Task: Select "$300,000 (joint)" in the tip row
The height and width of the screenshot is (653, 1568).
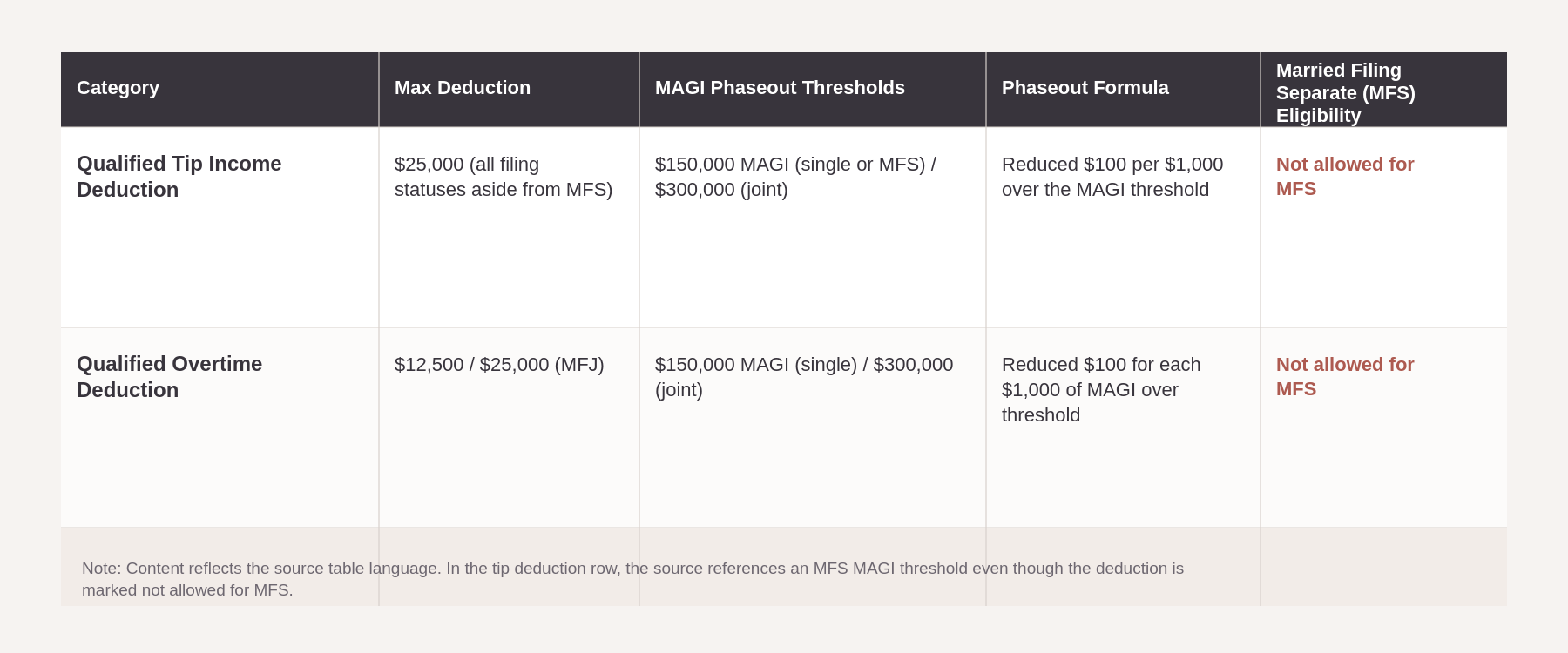Action: (x=721, y=190)
